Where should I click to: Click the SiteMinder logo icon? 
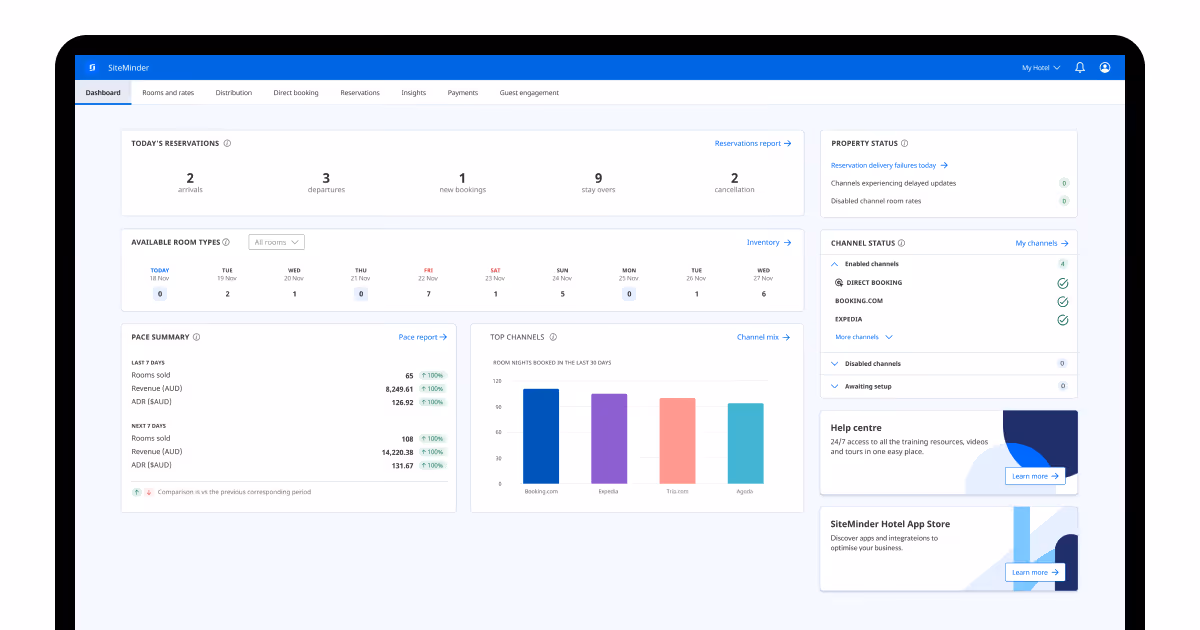(x=92, y=67)
